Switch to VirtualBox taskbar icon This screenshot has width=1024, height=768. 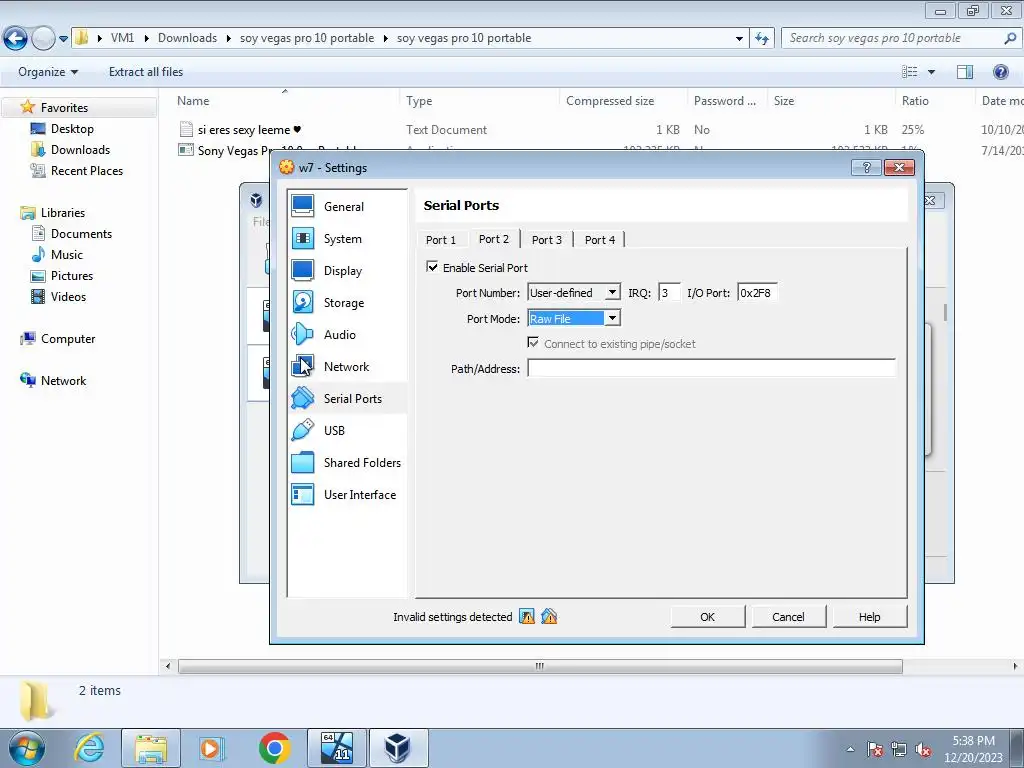point(398,748)
